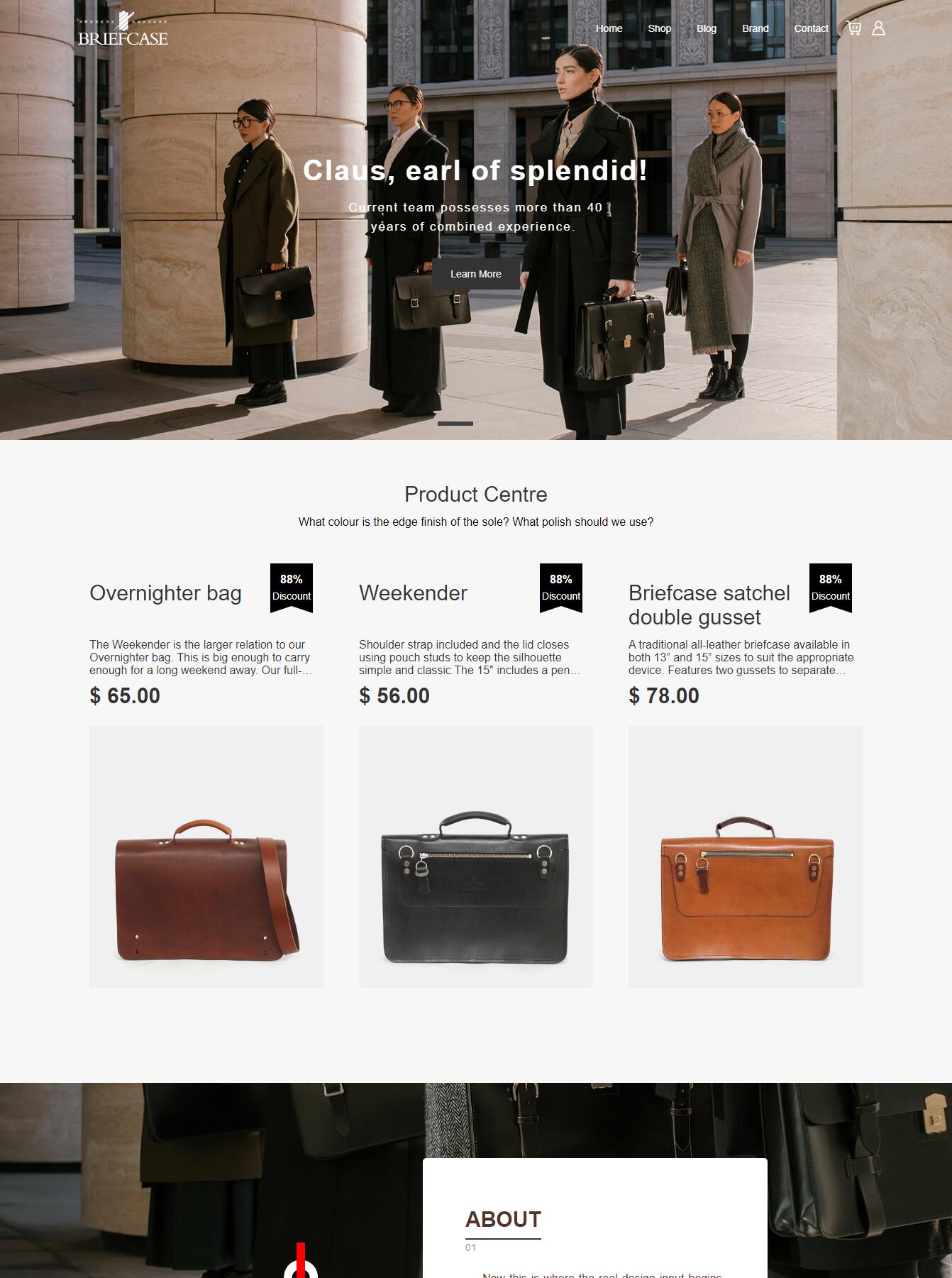Open the Blog page link
The height and width of the screenshot is (1278, 952).
point(707,28)
